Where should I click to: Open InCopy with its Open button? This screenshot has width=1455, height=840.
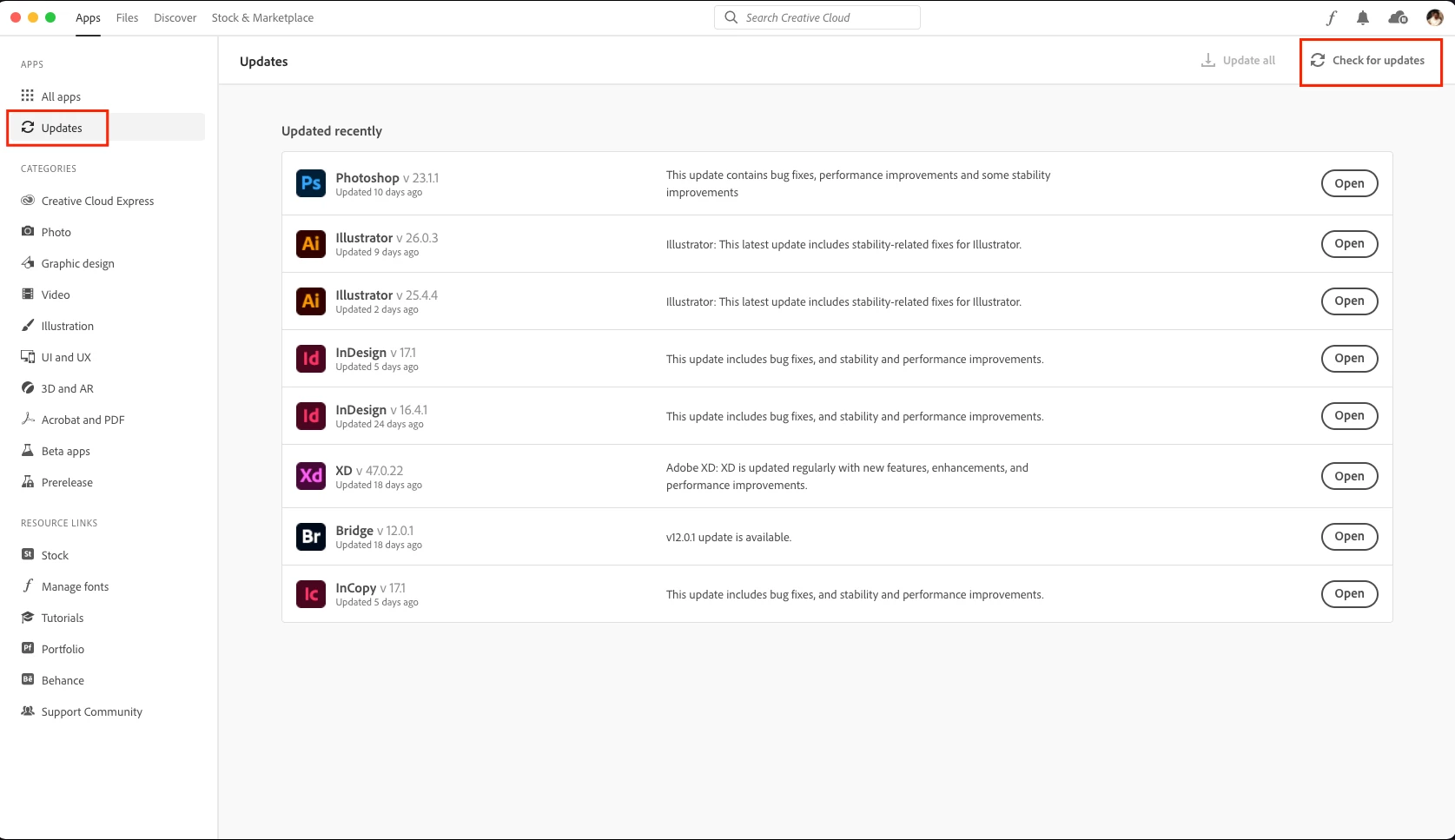pyautogui.click(x=1349, y=593)
